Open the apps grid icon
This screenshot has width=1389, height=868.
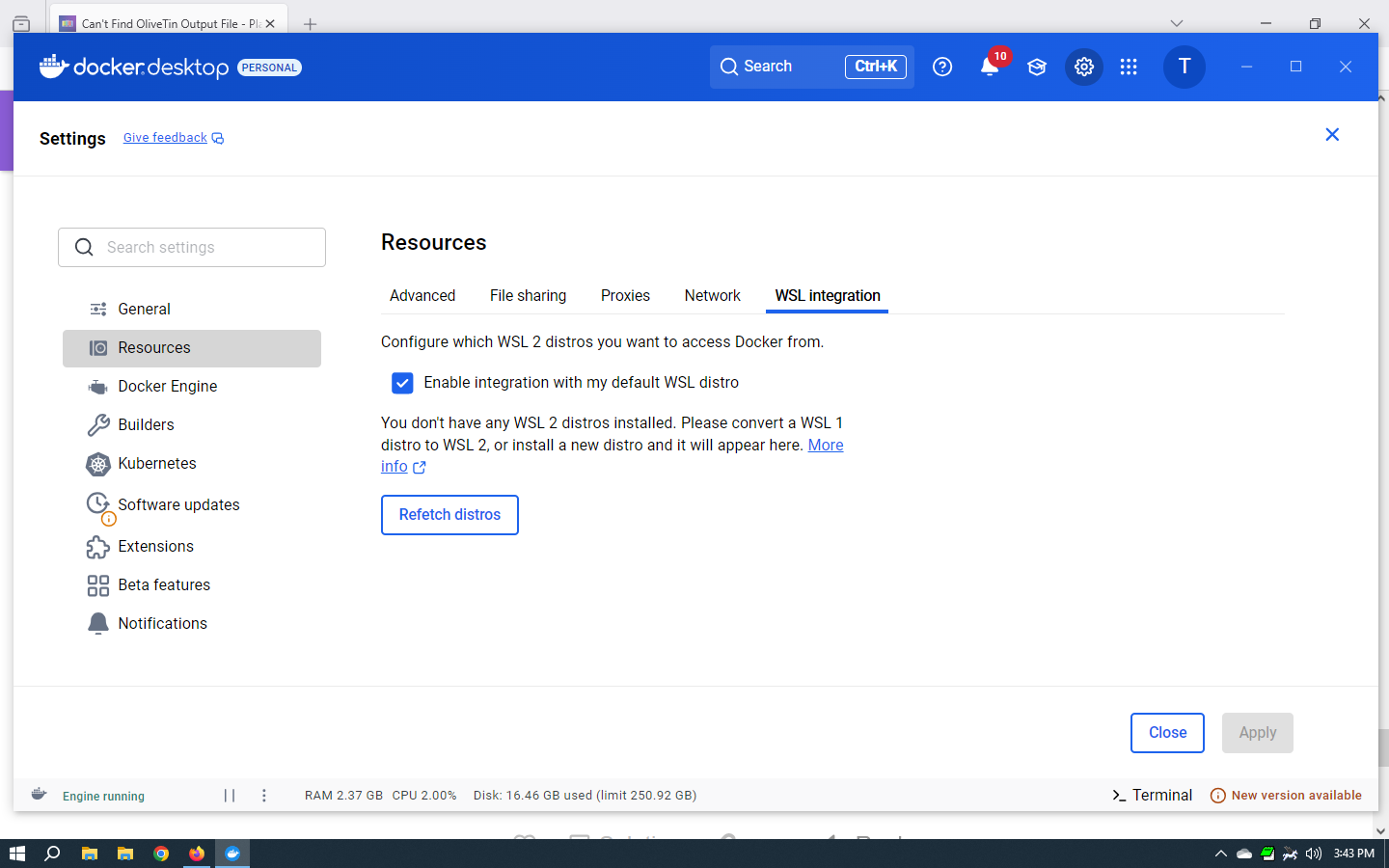pyautogui.click(x=1129, y=67)
